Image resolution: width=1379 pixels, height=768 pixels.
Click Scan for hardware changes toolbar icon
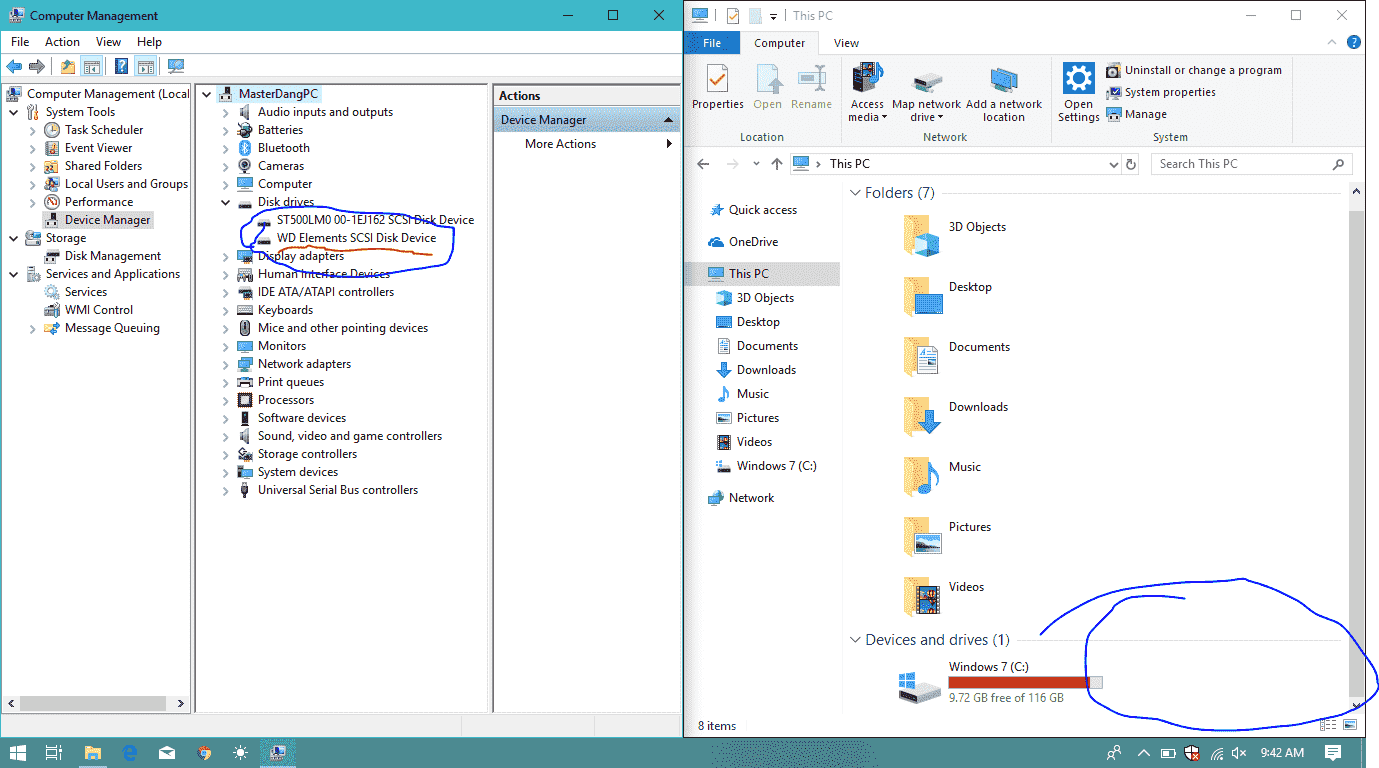point(176,67)
